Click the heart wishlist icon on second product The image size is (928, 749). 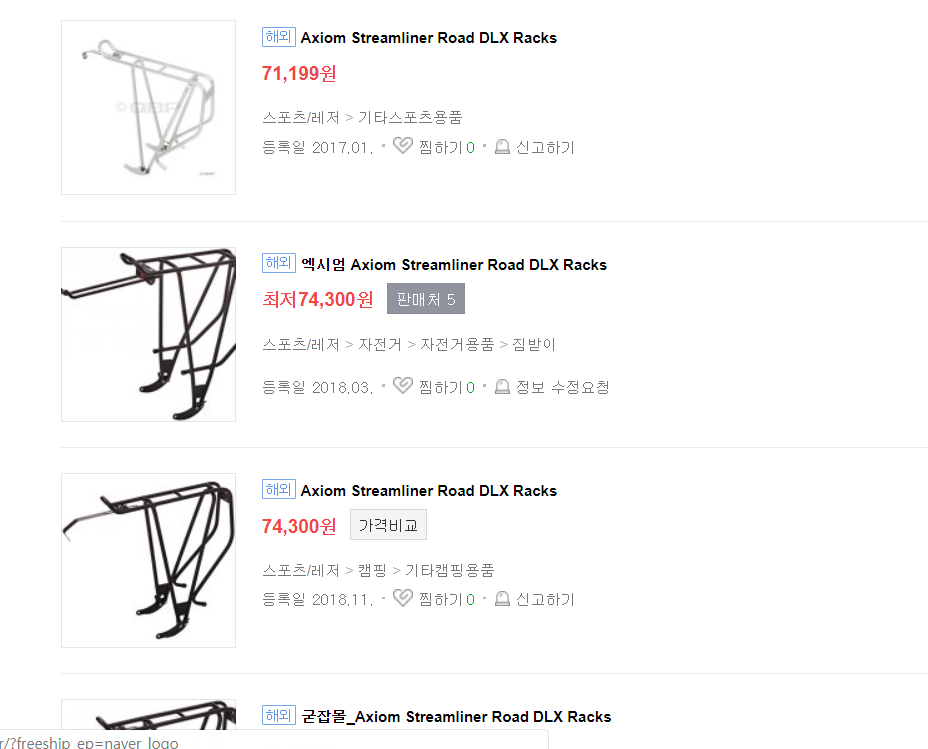click(x=402, y=386)
